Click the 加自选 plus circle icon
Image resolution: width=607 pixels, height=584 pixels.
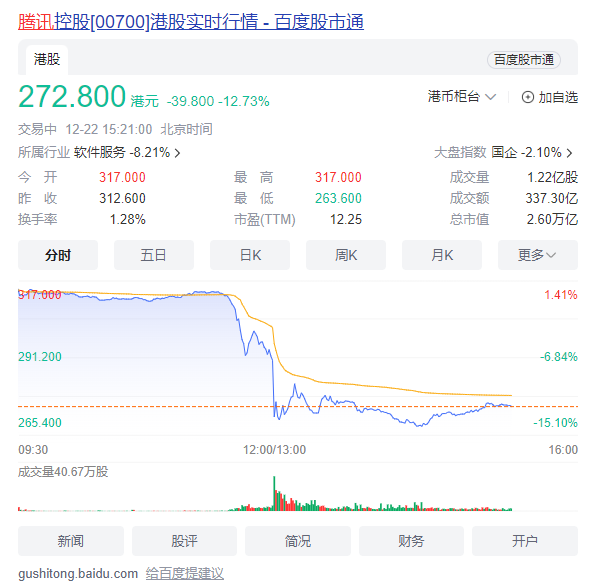pos(528,97)
